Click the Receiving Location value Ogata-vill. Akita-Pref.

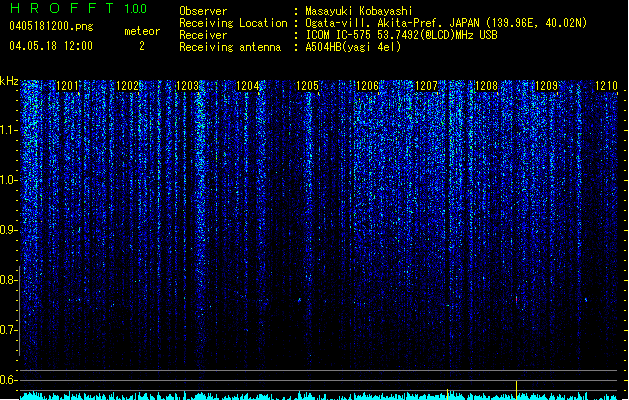point(375,23)
